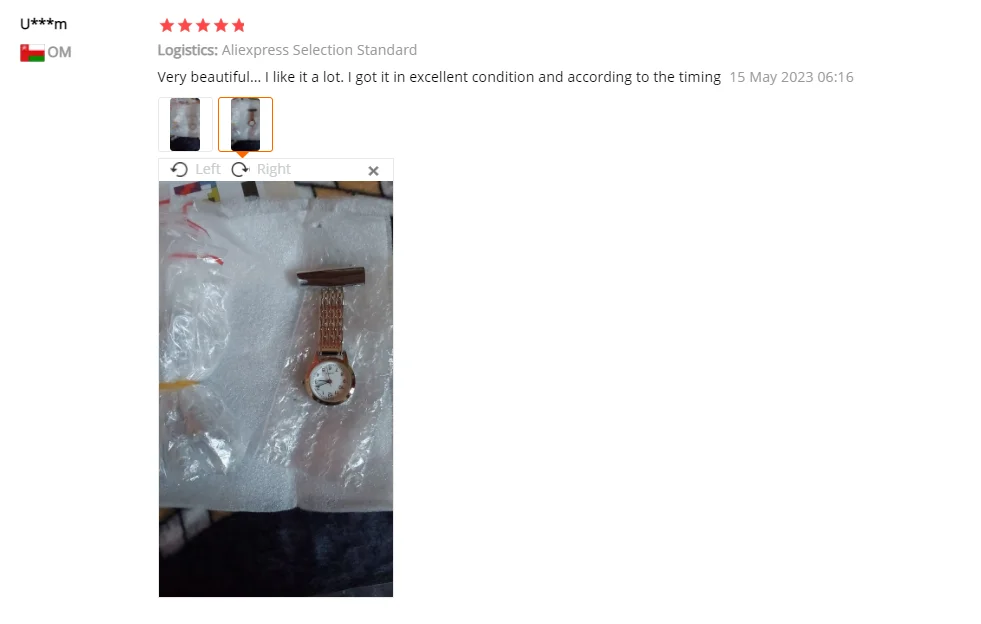981x624 pixels.
Task: Open the first review photo thumbnail
Action: (185, 125)
